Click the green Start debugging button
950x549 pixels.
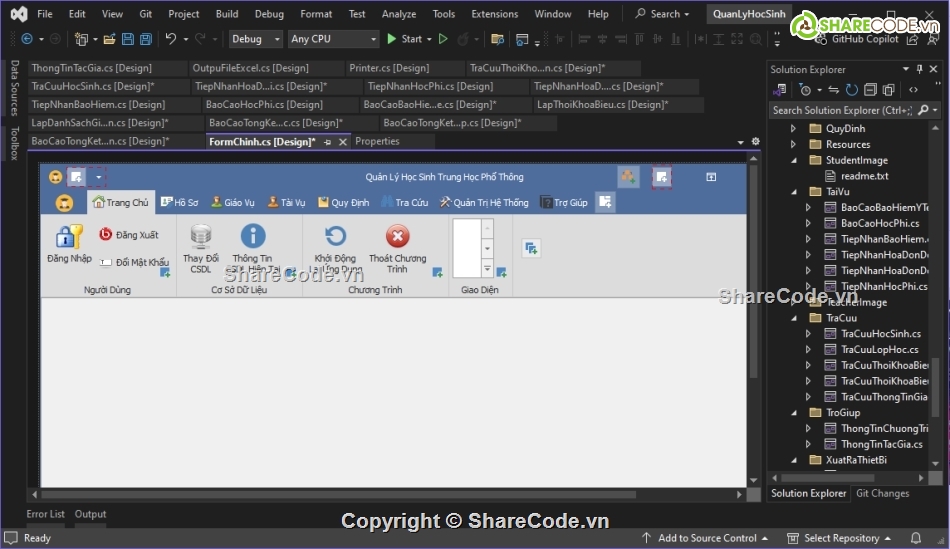(x=404, y=39)
